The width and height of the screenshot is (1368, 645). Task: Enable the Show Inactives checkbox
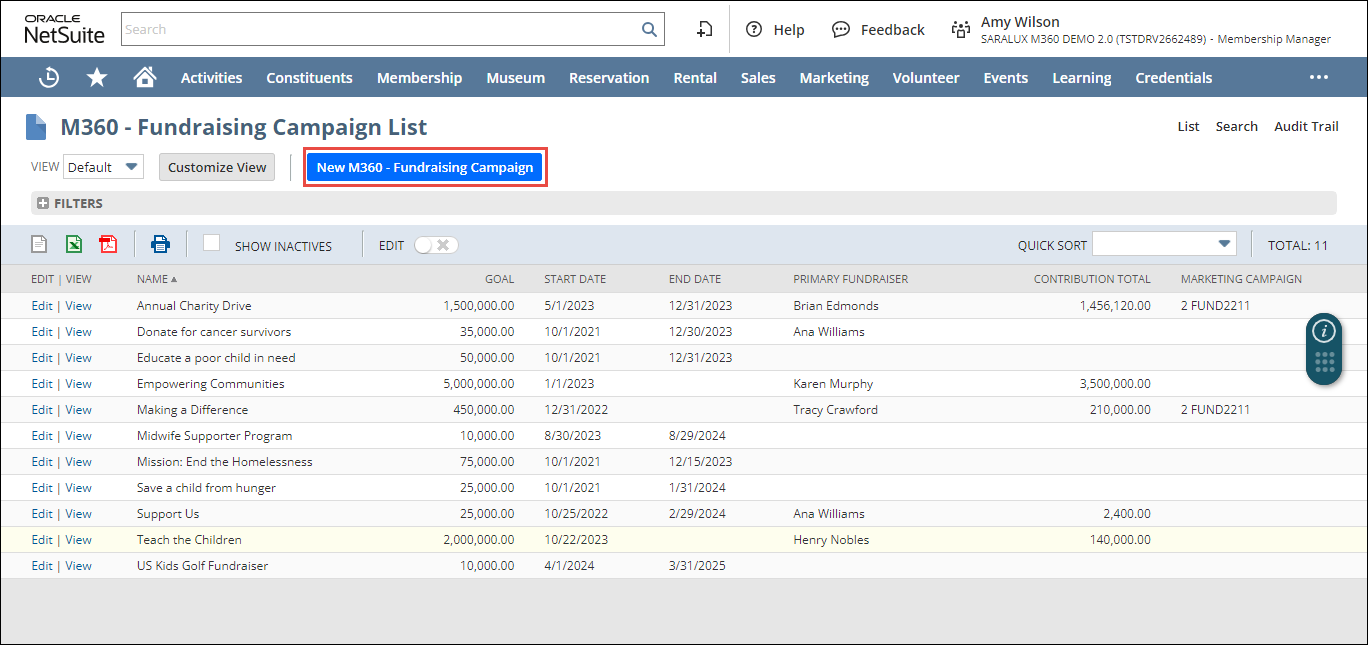[x=212, y=243]
